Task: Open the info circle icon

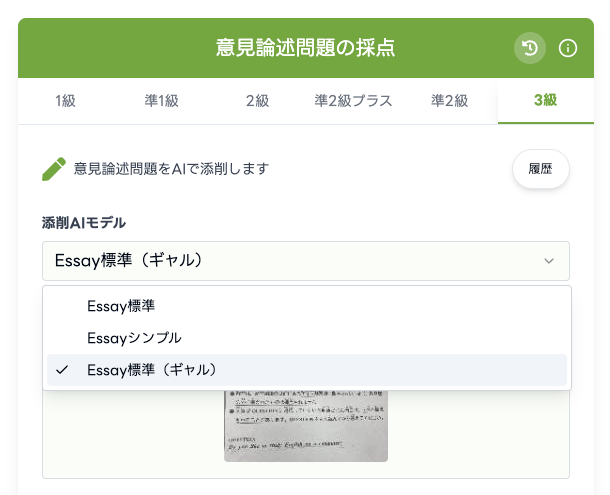Action: [568, 47]
